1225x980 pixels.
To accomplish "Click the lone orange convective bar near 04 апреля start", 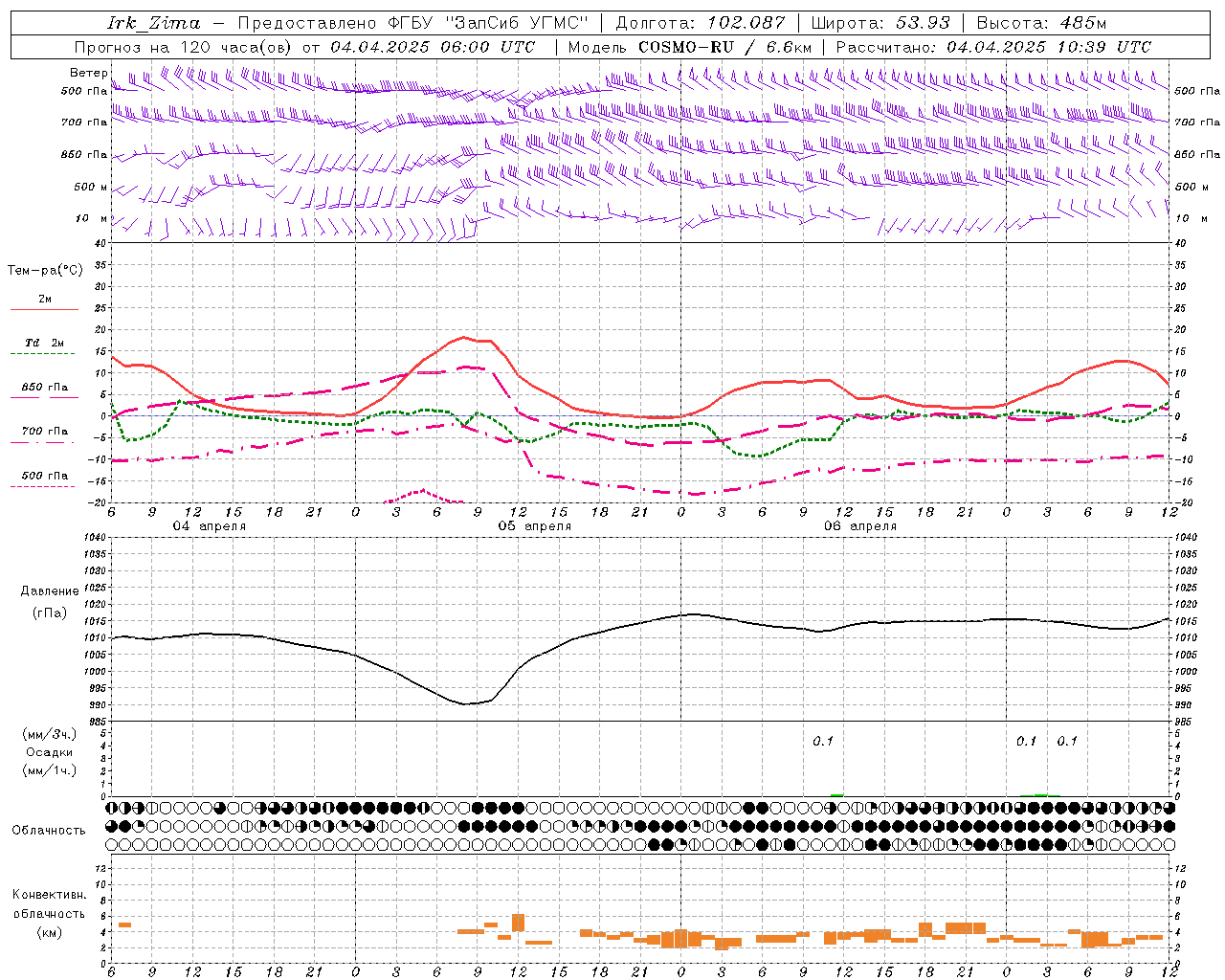I will coord(124,924).
